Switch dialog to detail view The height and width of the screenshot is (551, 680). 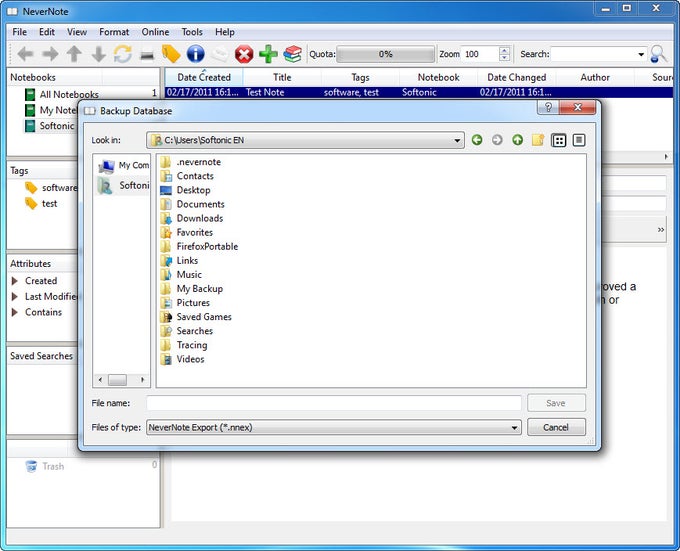click(579, 140)
